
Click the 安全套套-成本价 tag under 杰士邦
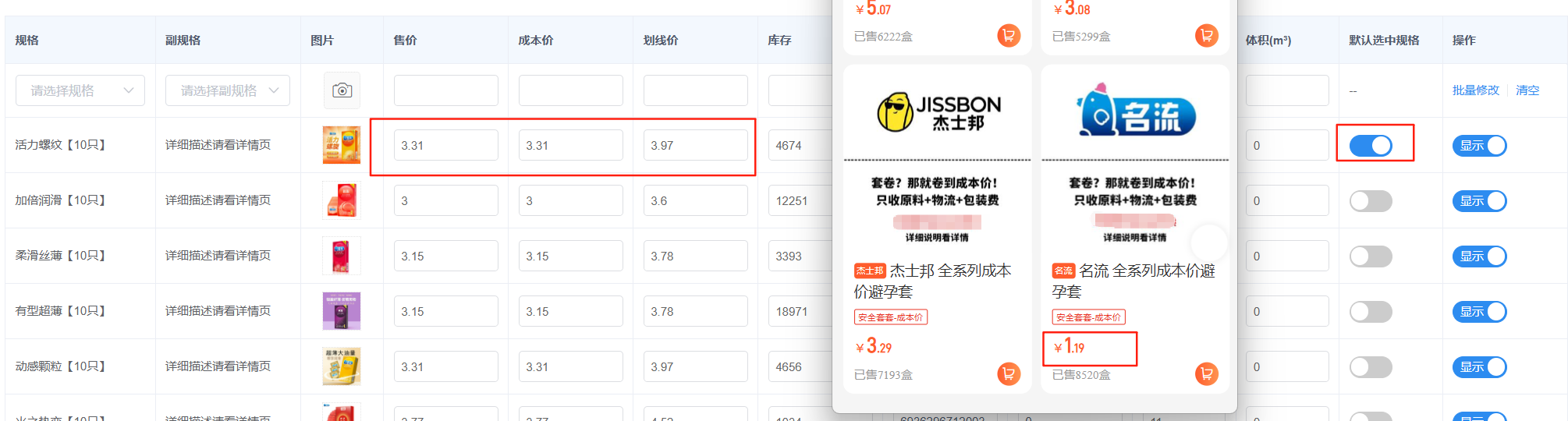pyautogui.click(x=891, y=317)
